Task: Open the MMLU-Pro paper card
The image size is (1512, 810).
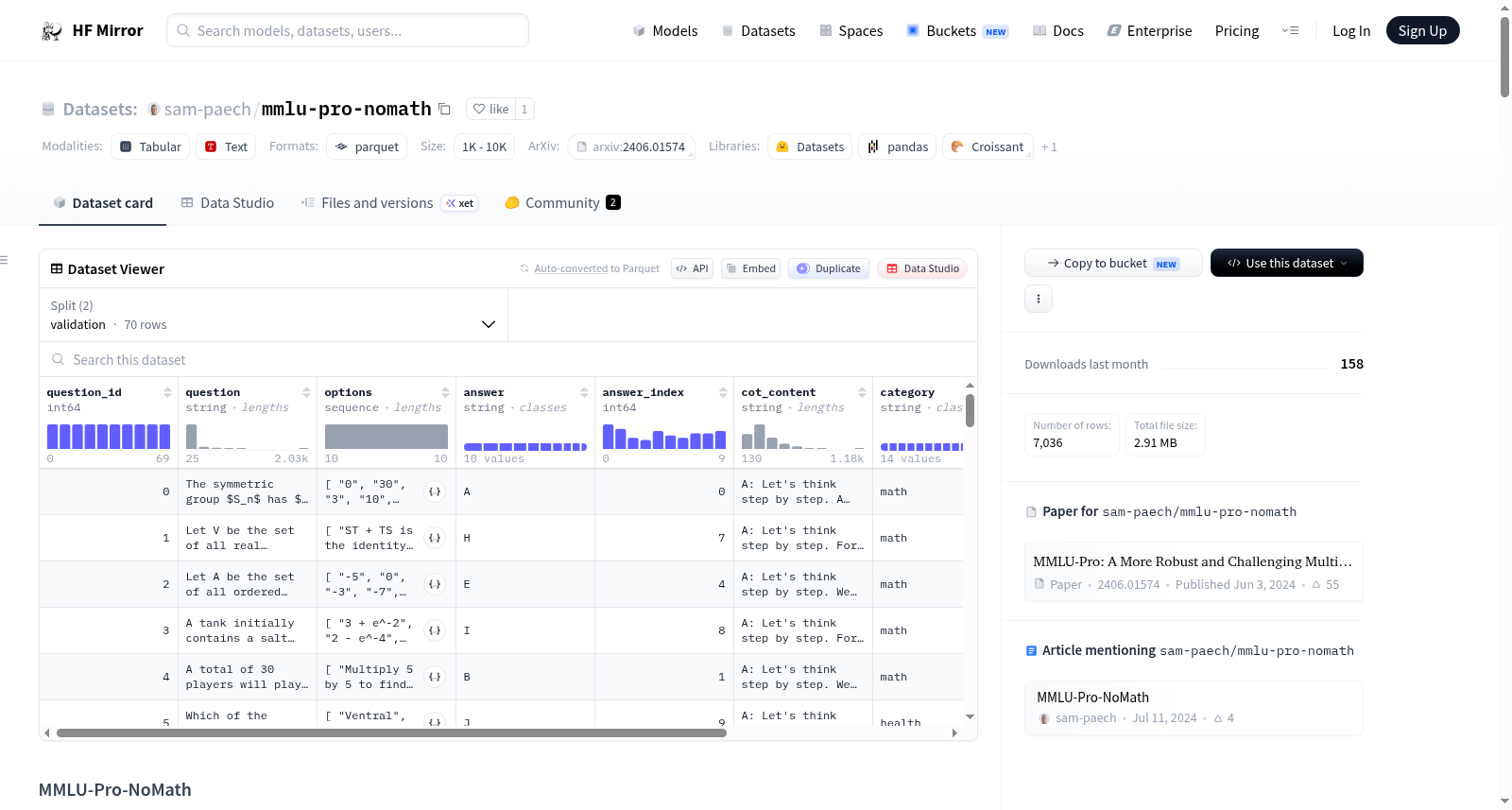Action: click(x=1194, y=572)
